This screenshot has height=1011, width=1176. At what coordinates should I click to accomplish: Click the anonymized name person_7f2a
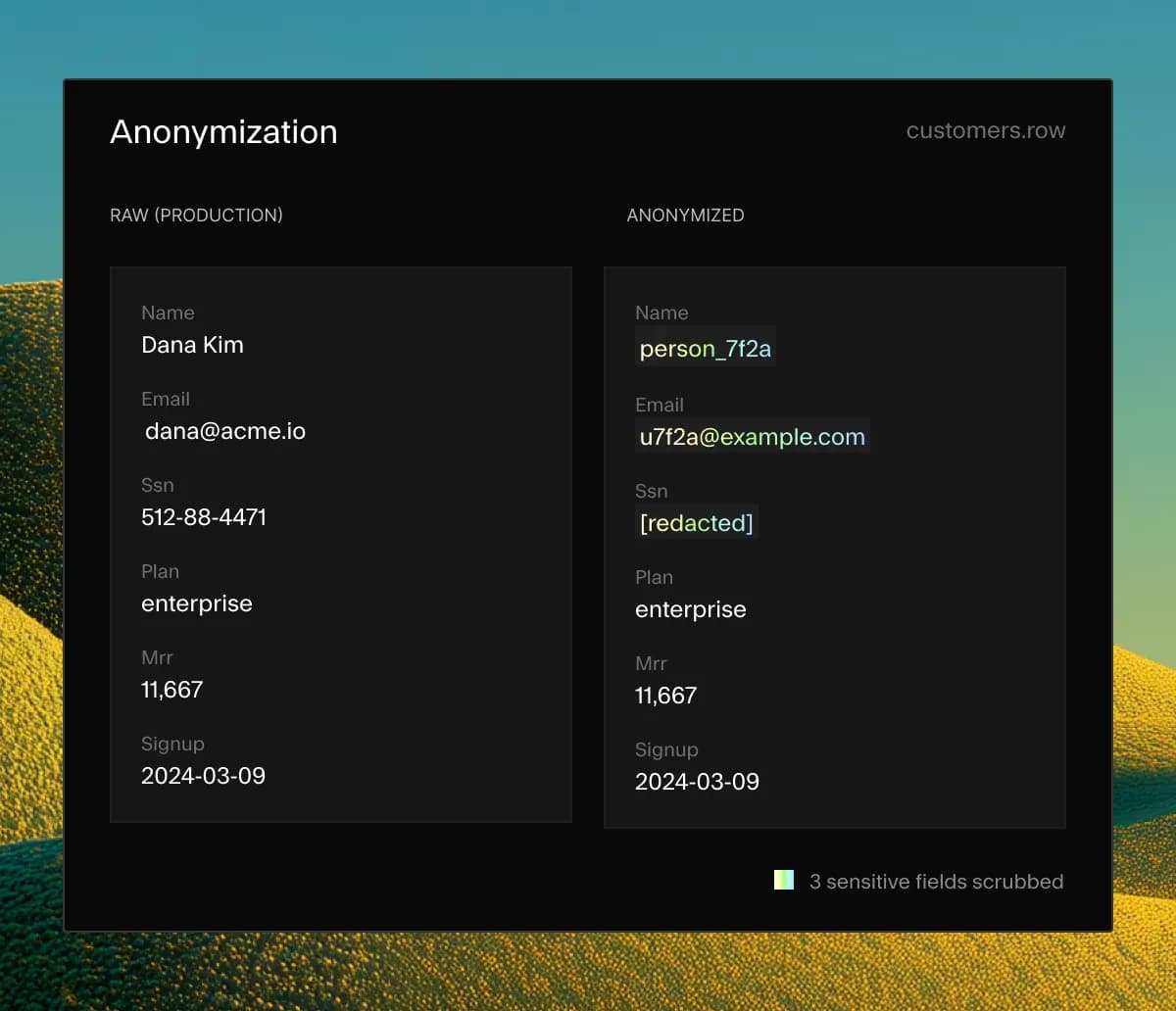pos(706,349)
